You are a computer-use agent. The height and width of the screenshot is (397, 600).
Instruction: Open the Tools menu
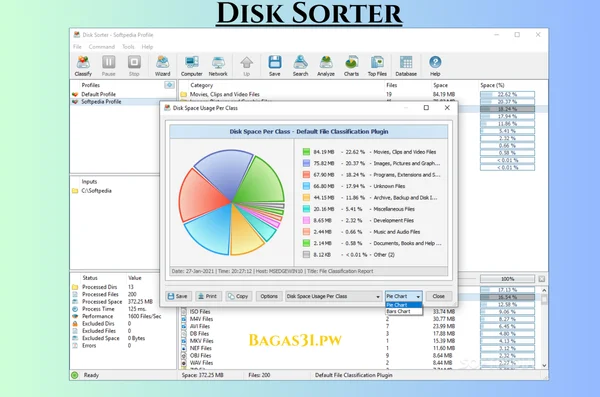(128, 47)
